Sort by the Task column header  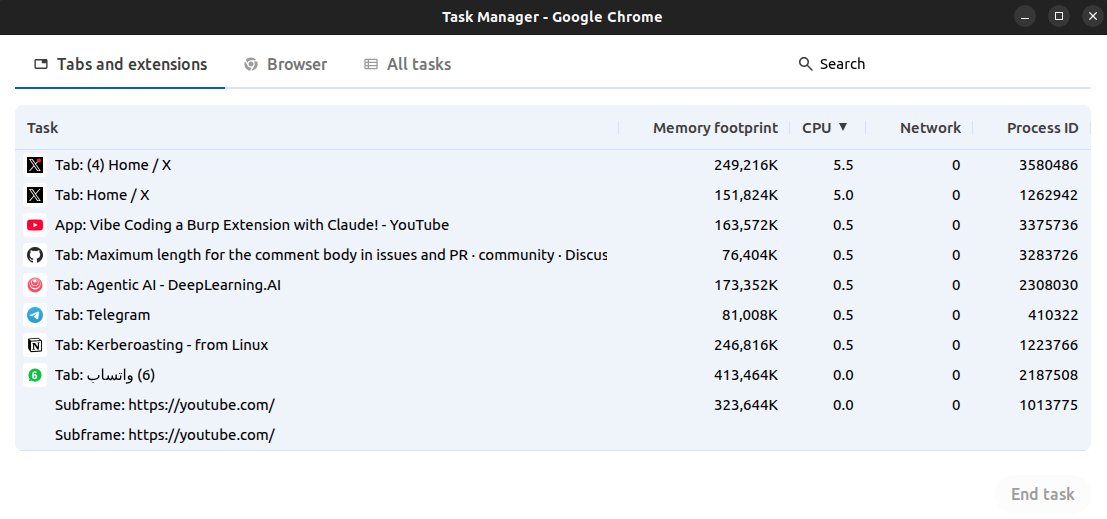pyautogui.click(x=42, y=128)
